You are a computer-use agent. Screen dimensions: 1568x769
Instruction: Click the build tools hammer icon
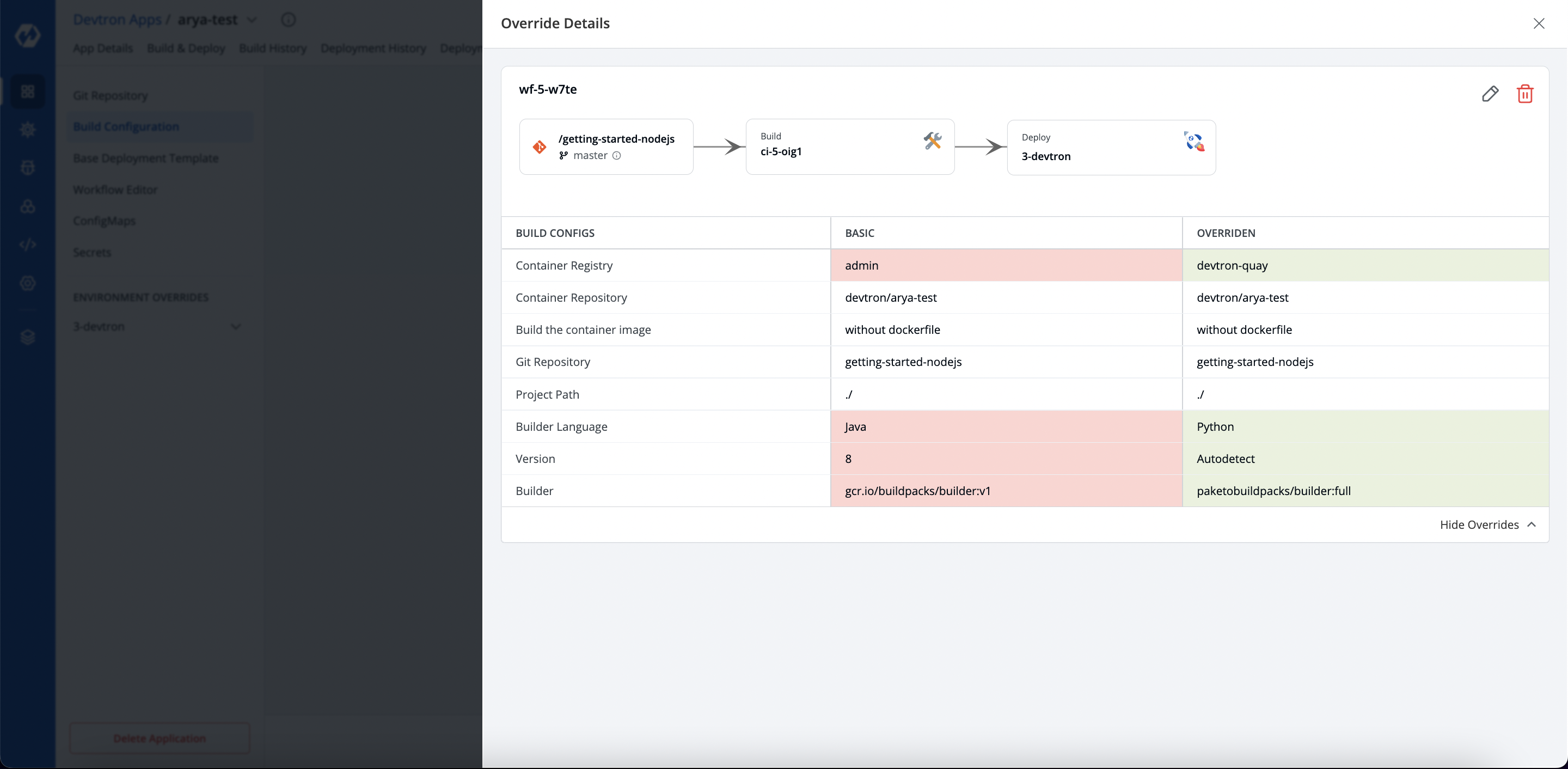(x=932, y=141)
